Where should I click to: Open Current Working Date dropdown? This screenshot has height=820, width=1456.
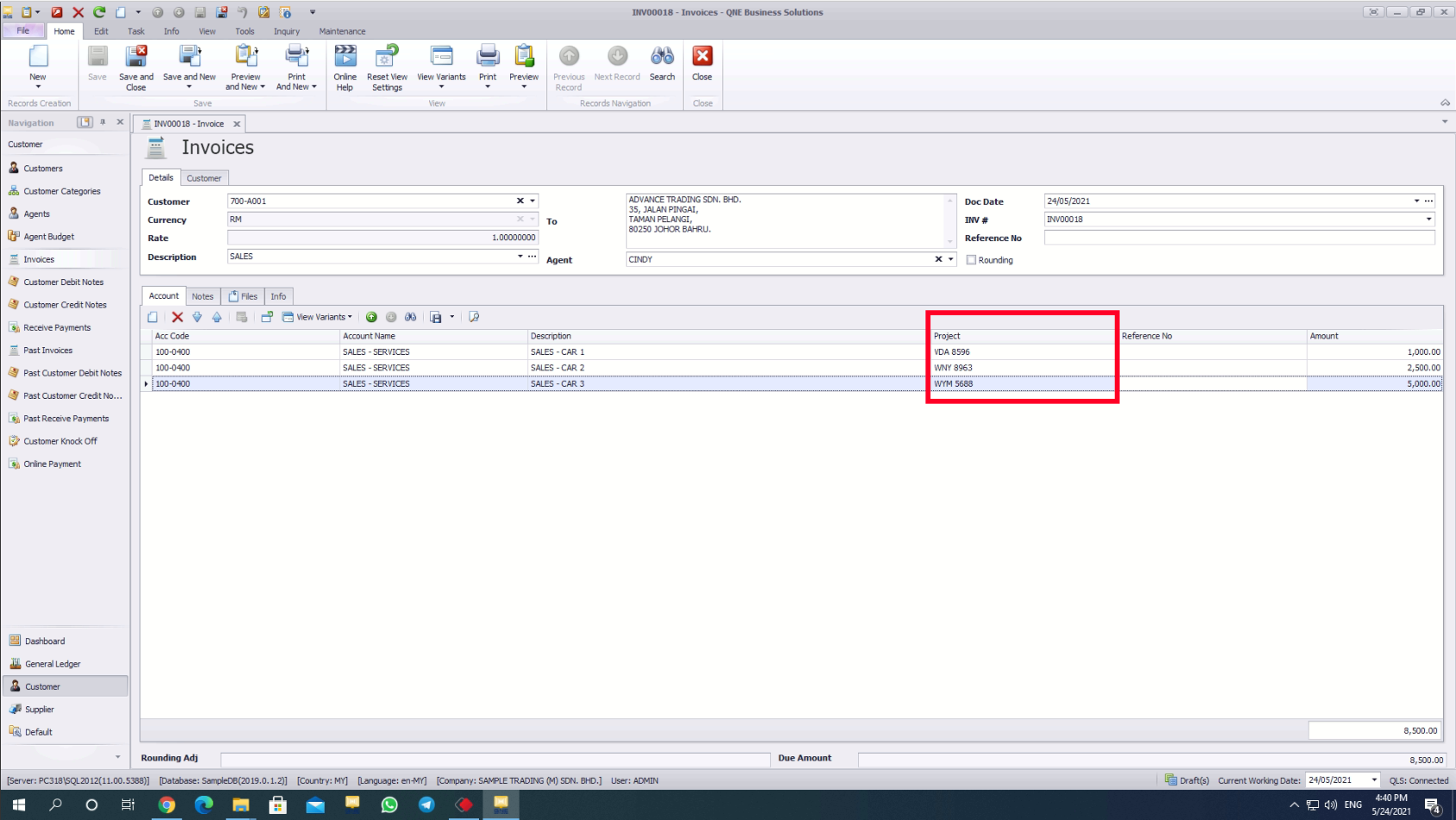pyautogui.click(x=1374, y=780)
